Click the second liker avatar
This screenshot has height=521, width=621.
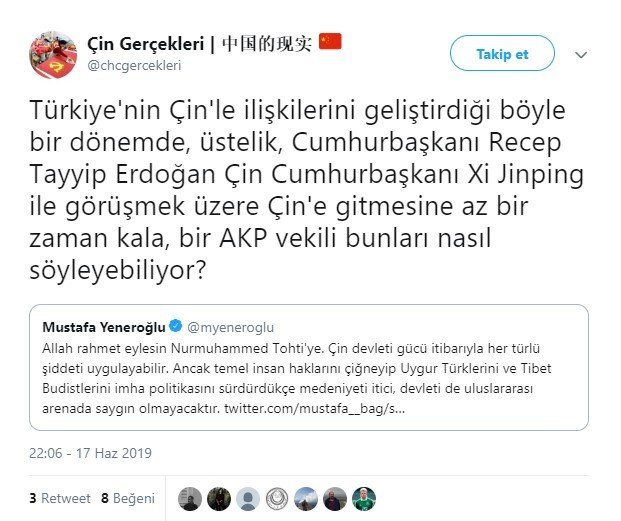[219, 498]
